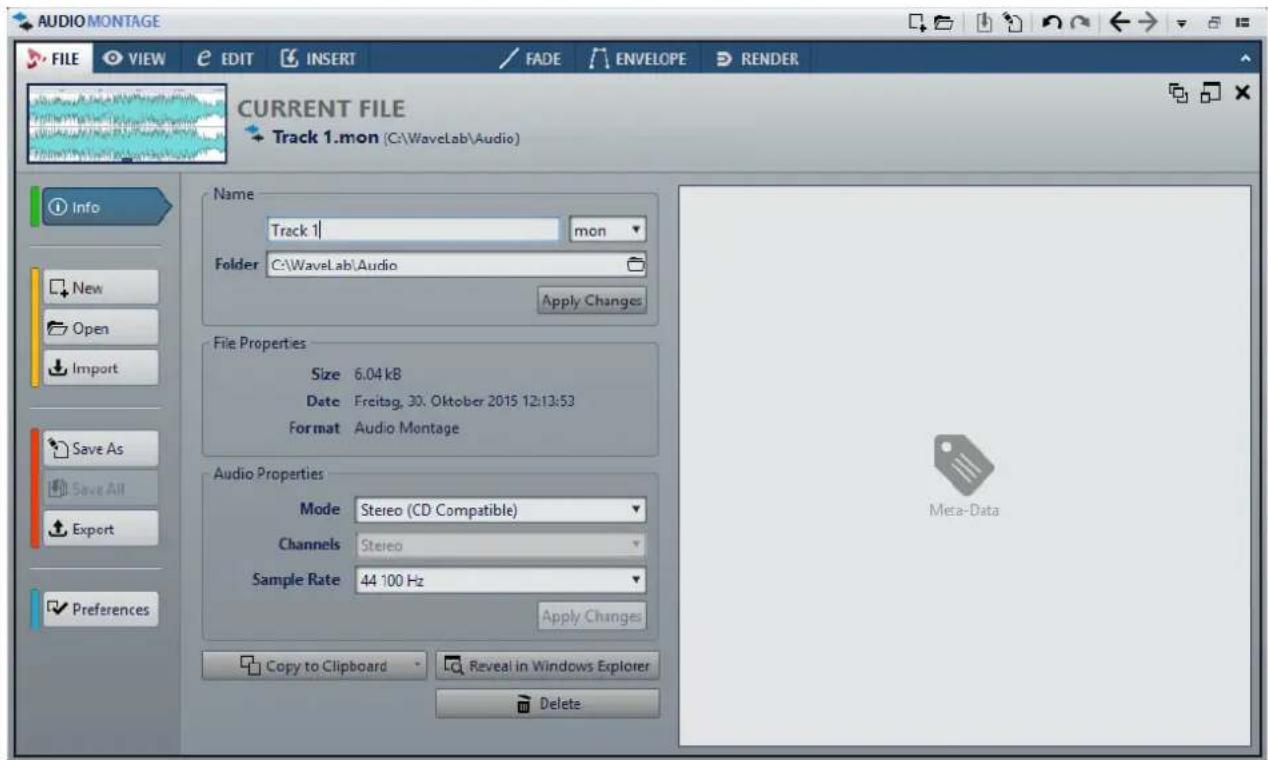Click the Size value 6.04 kB

click(x=378, y=375)
